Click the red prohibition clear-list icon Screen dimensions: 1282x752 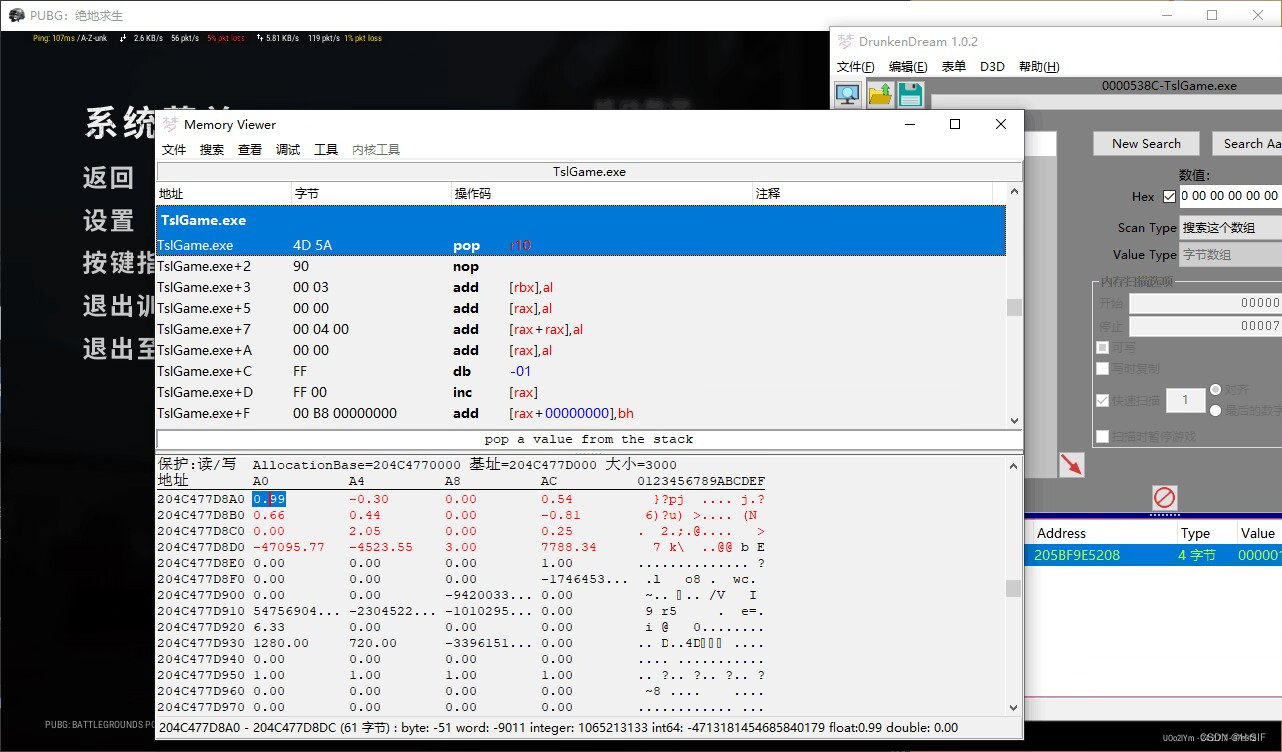click(x=1164, y=497)
